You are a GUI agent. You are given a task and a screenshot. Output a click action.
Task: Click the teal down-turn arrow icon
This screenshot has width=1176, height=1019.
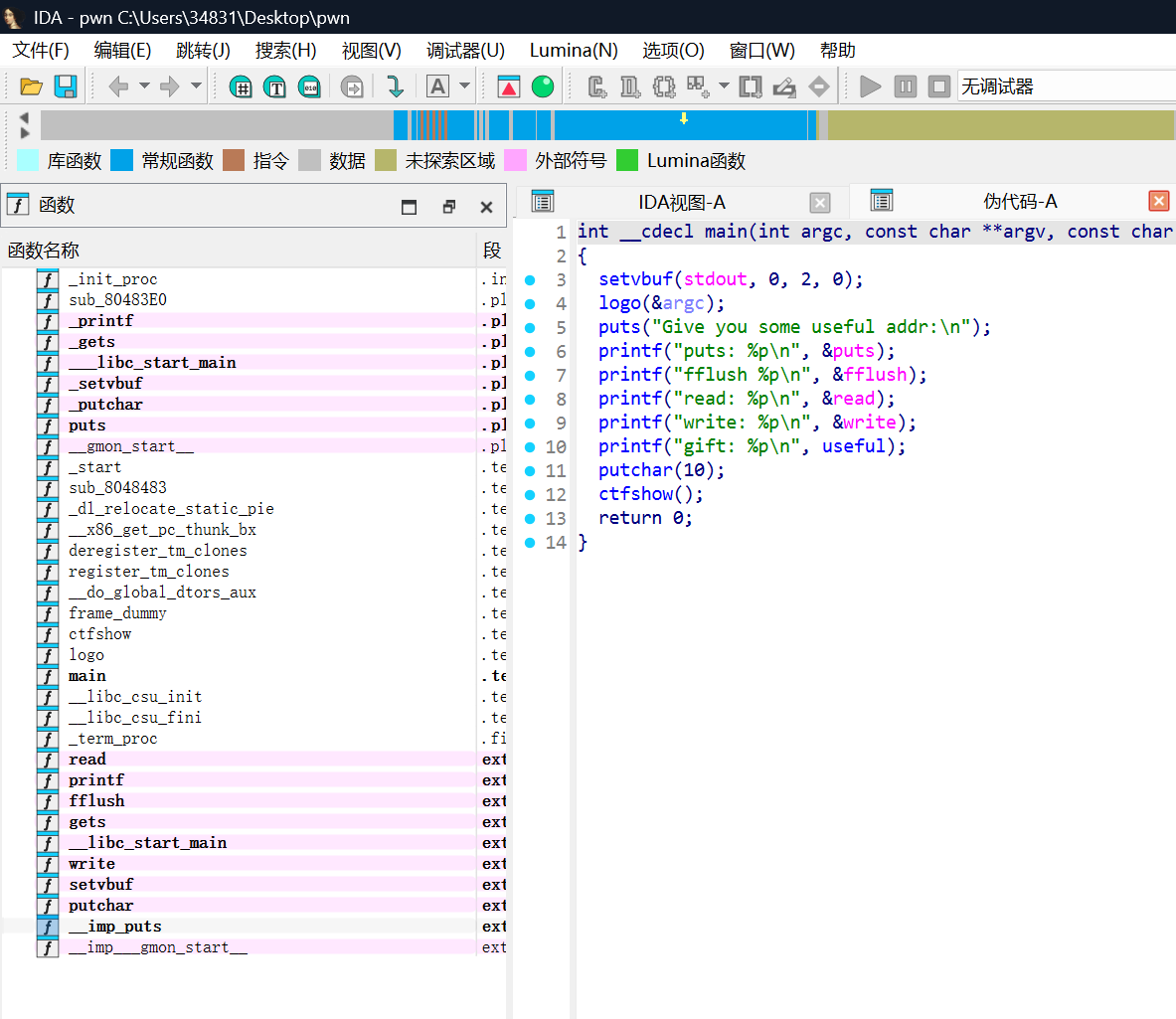[396, 86]
